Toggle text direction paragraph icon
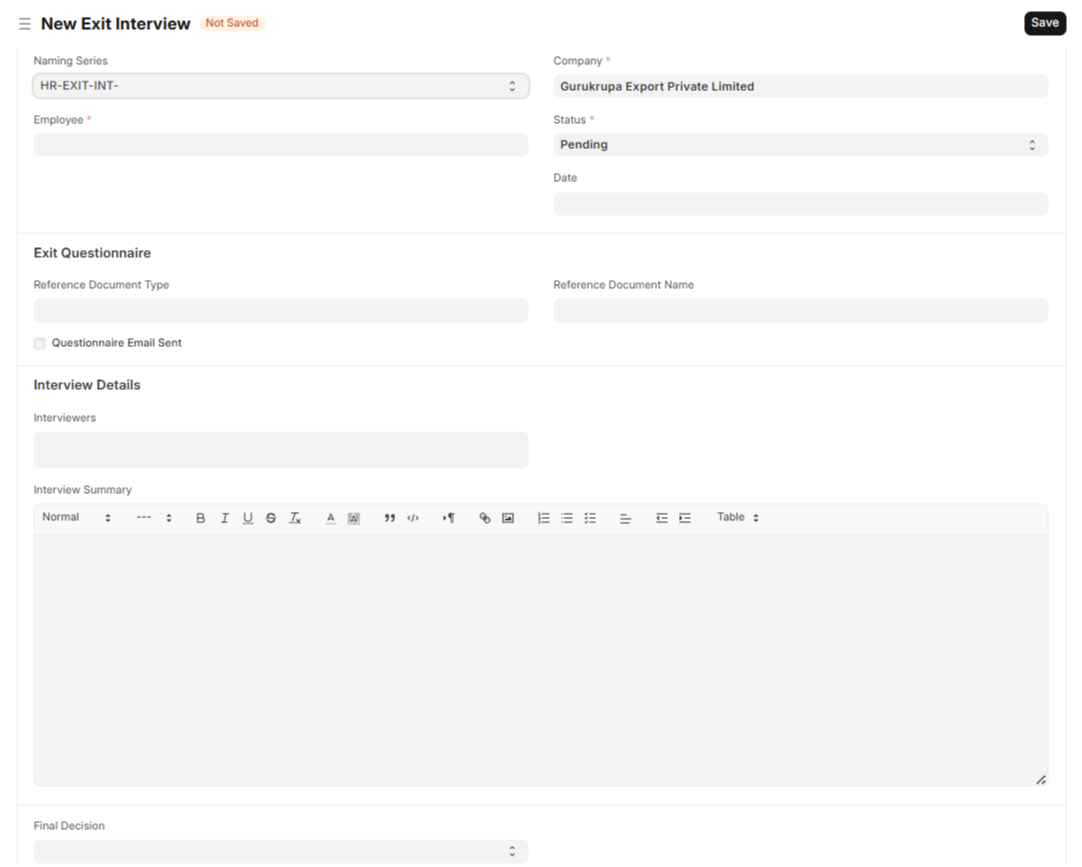The width and height of the screenshot is (1082, 867). [449, 518]
